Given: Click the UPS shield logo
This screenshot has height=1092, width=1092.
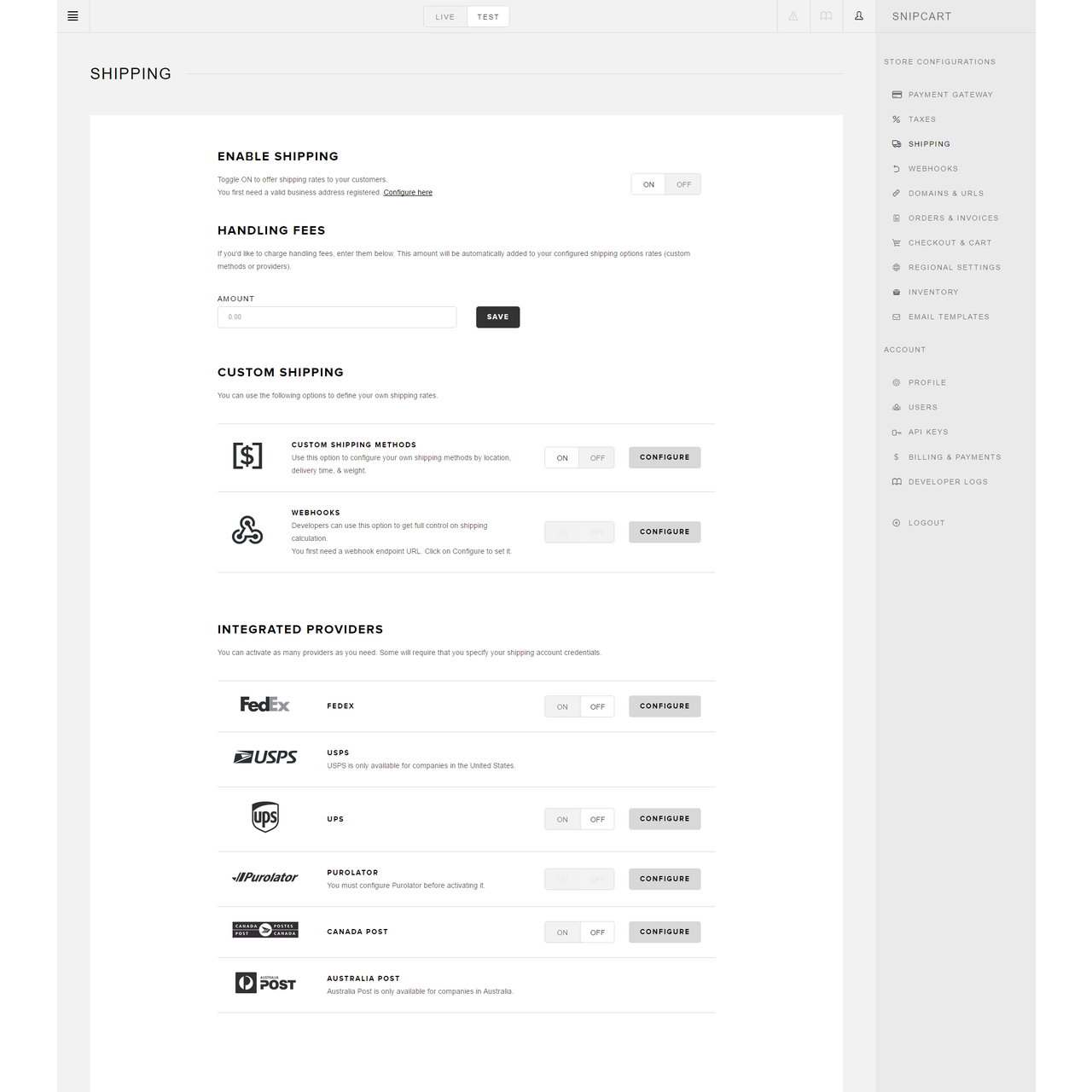Looking at the screenshot, I should point(265,817).
